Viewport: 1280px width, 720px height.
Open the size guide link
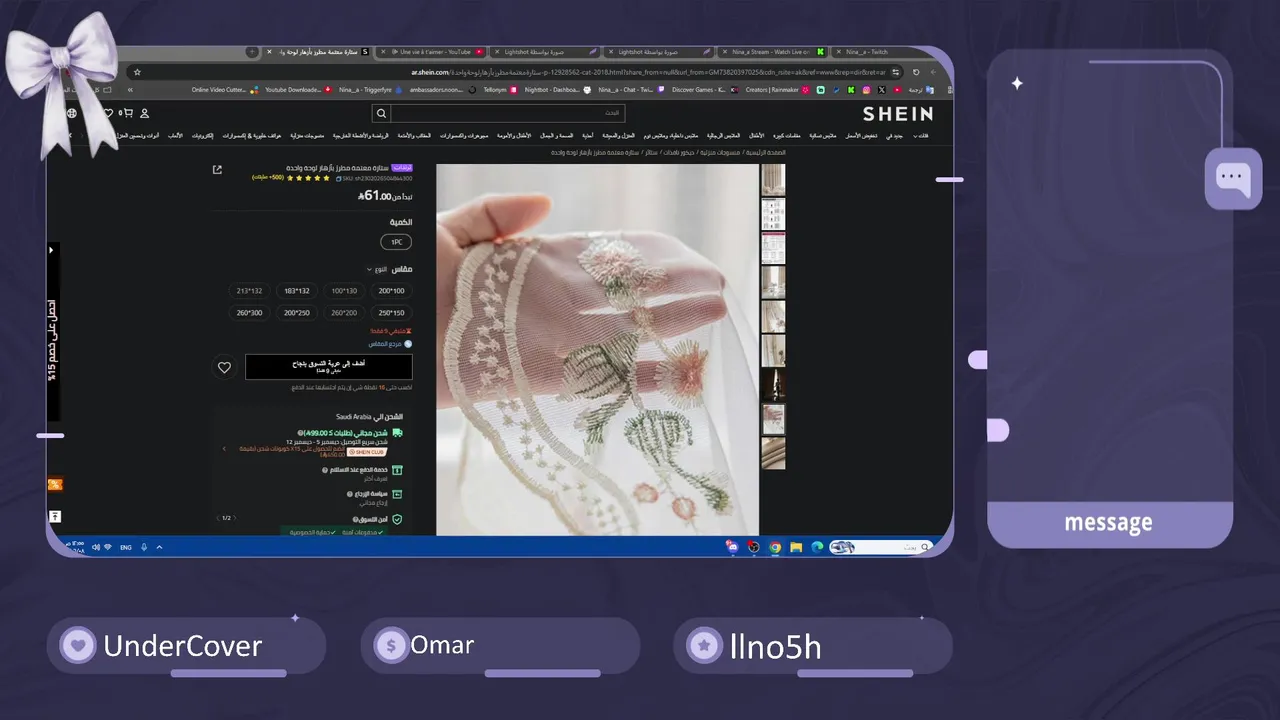click(x=390, y=344)
